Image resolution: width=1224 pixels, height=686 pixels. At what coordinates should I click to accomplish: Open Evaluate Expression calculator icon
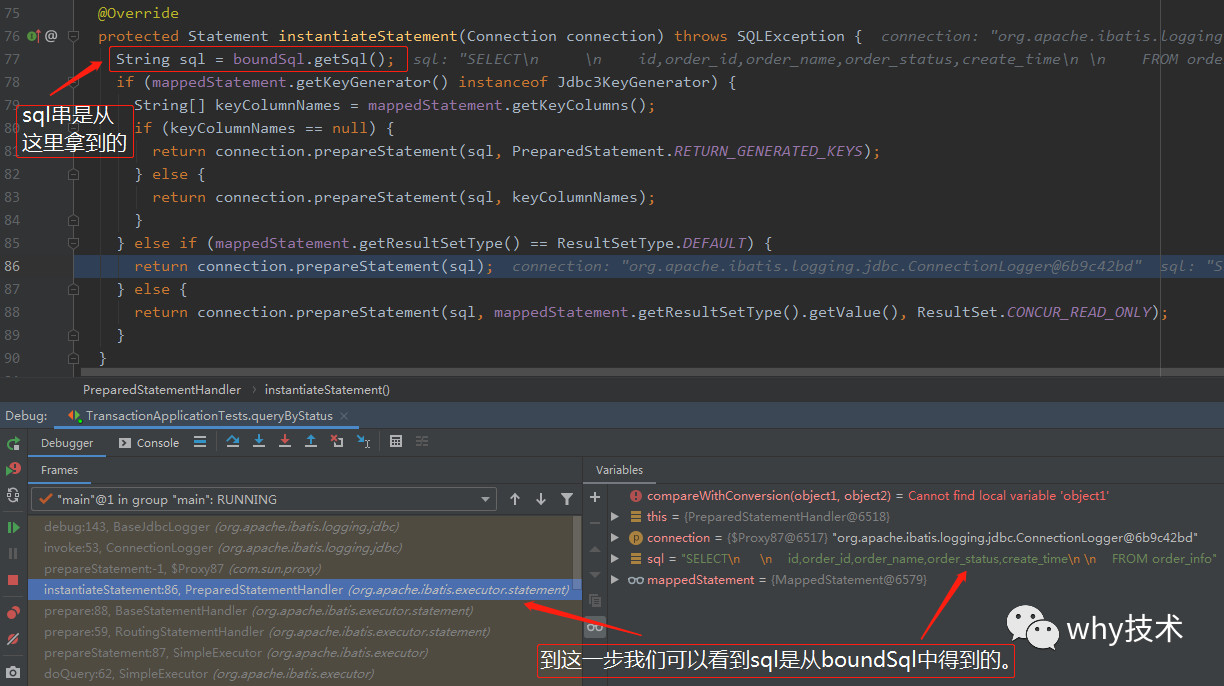tap(396, 441)
